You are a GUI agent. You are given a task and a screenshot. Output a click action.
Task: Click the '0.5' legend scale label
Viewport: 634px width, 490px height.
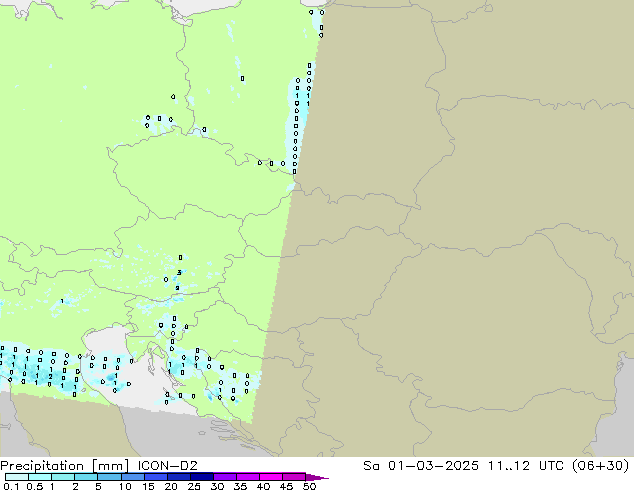(35, 486)
